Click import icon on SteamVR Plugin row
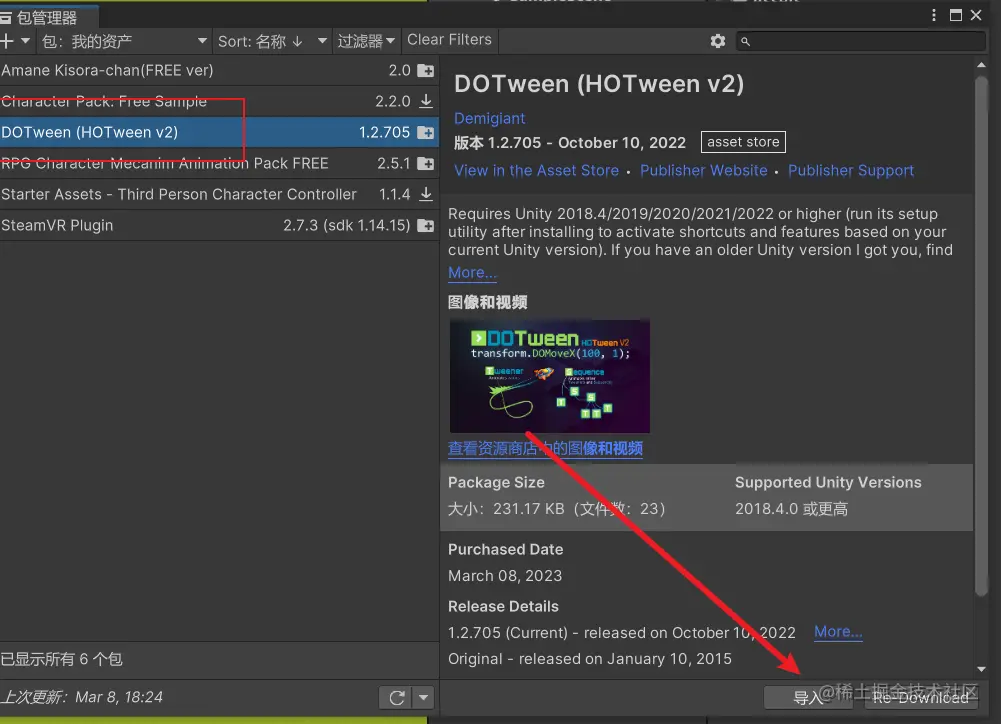1001x724 pixels. [426, 225]
